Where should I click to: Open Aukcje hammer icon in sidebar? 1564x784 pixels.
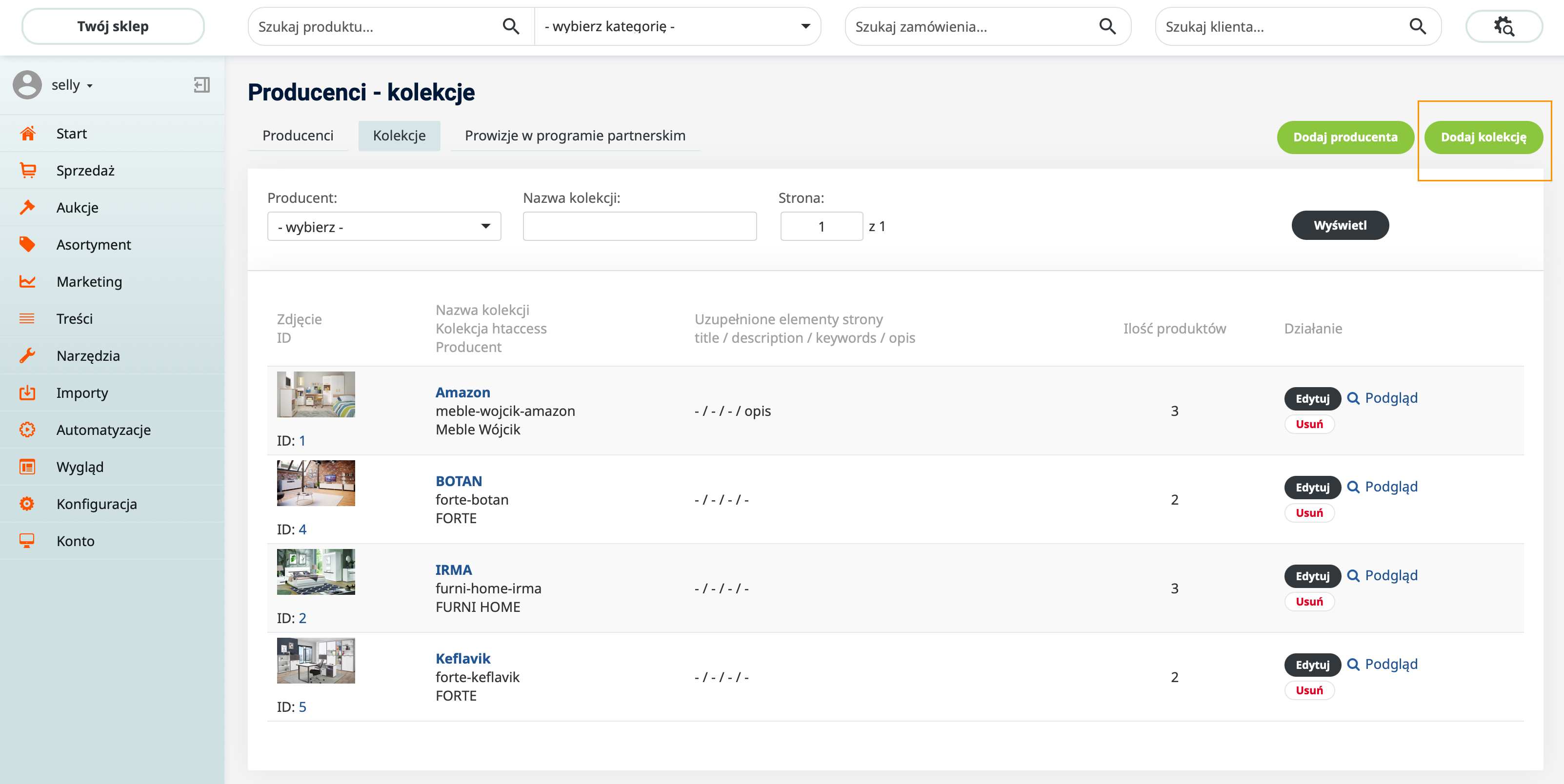27,208
